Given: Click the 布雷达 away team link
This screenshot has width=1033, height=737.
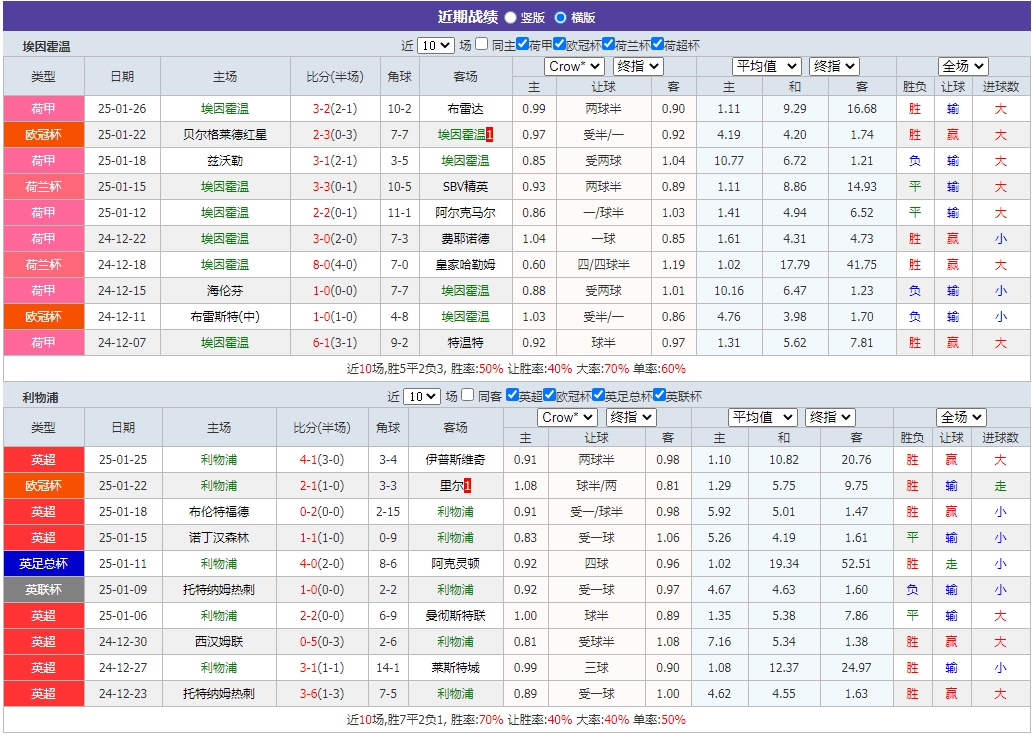Looking at the screenshot, I should coord(463,109).
